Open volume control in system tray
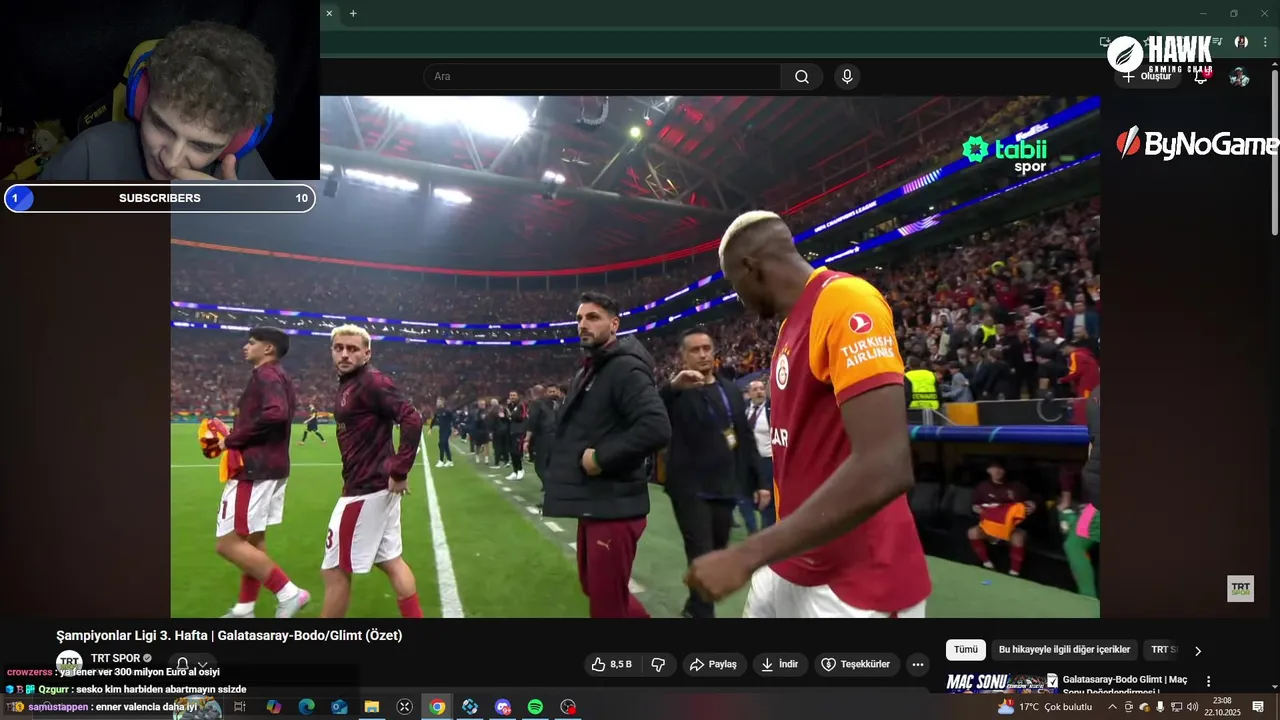1280x720 pixels. (1192, 707)
